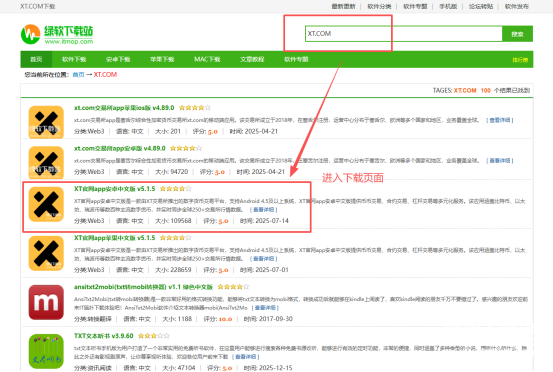
Task: Open 论坛转贴 in the top bar
Action: pos(481,6)
